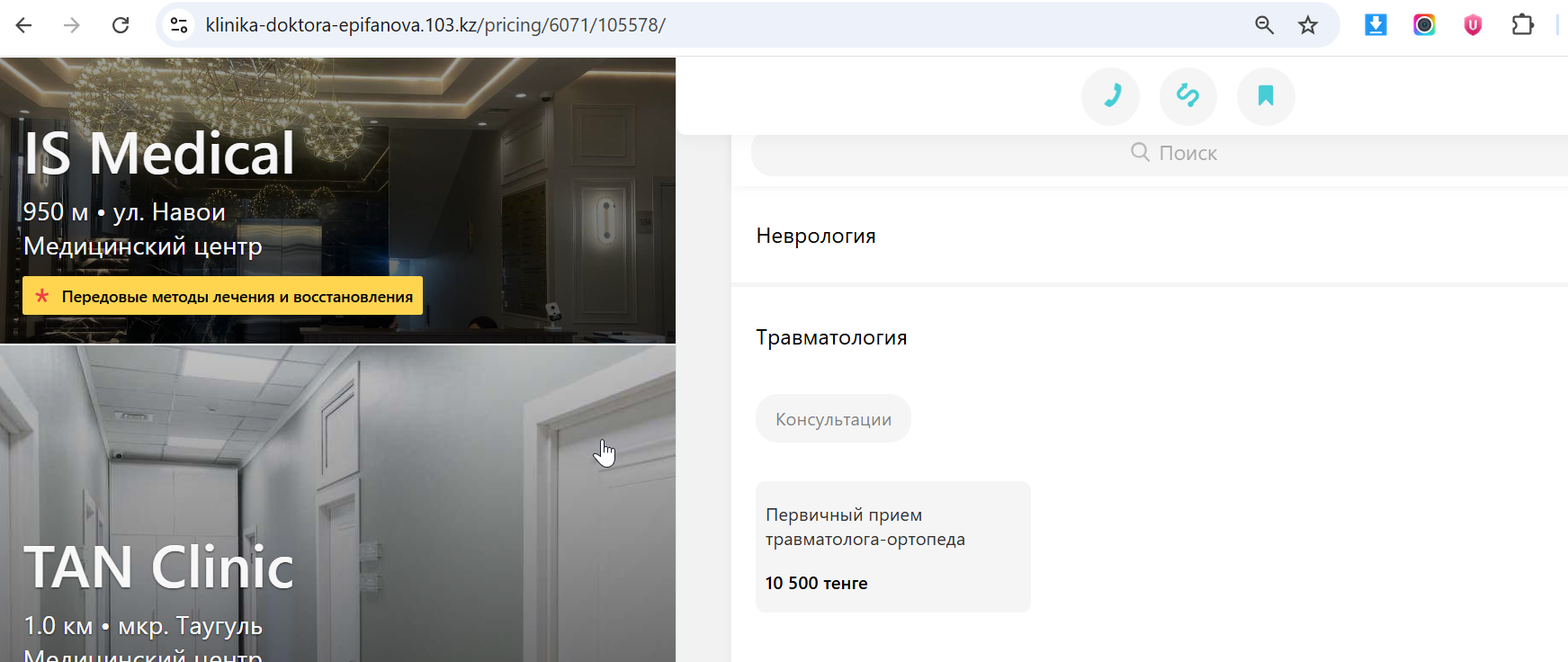
Task: Open Первичный прием травматолога-ортопеда price card
Action: click(x=892, y=547)
